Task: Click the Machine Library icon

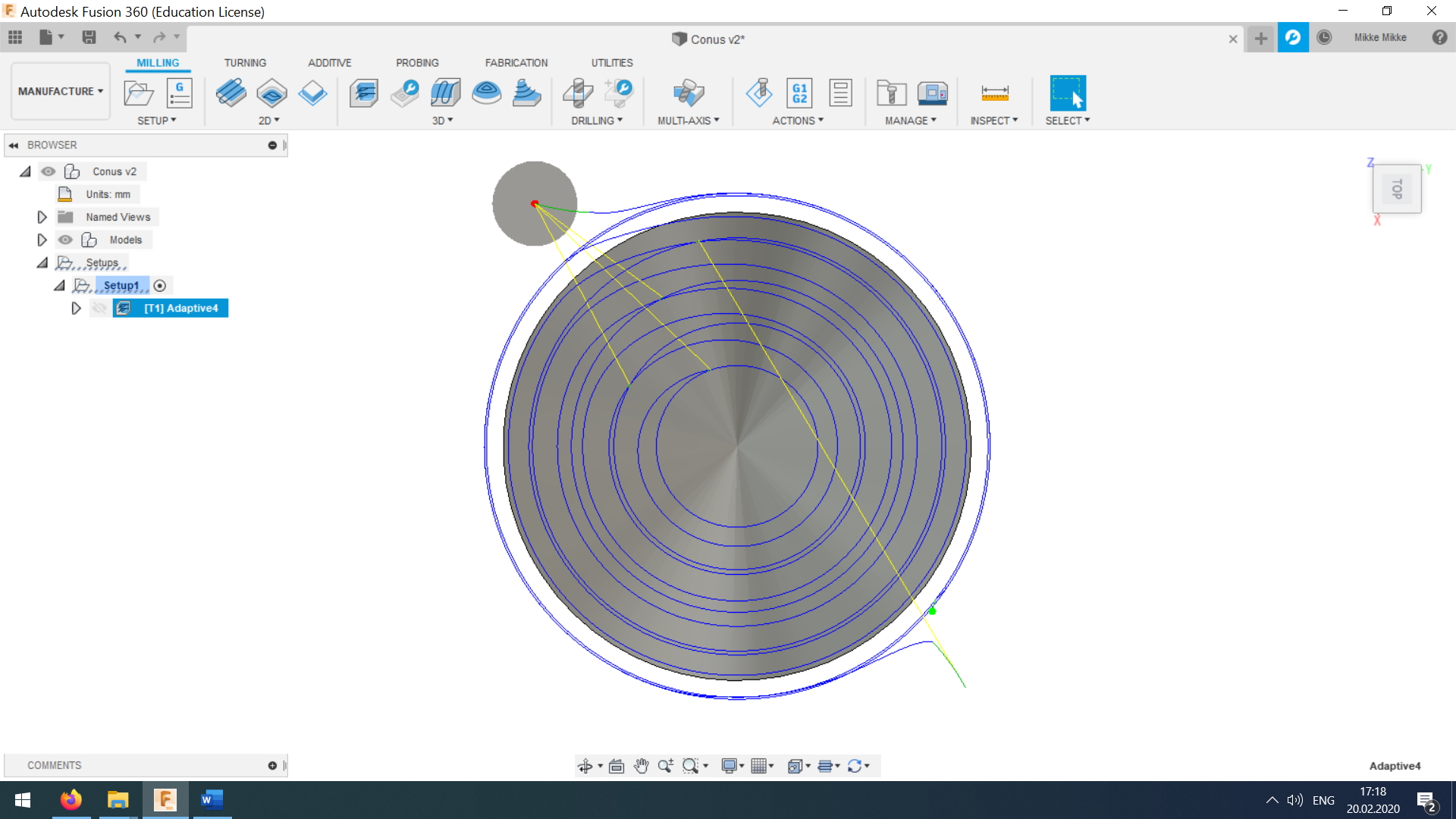Action: [x=933, y=93]
